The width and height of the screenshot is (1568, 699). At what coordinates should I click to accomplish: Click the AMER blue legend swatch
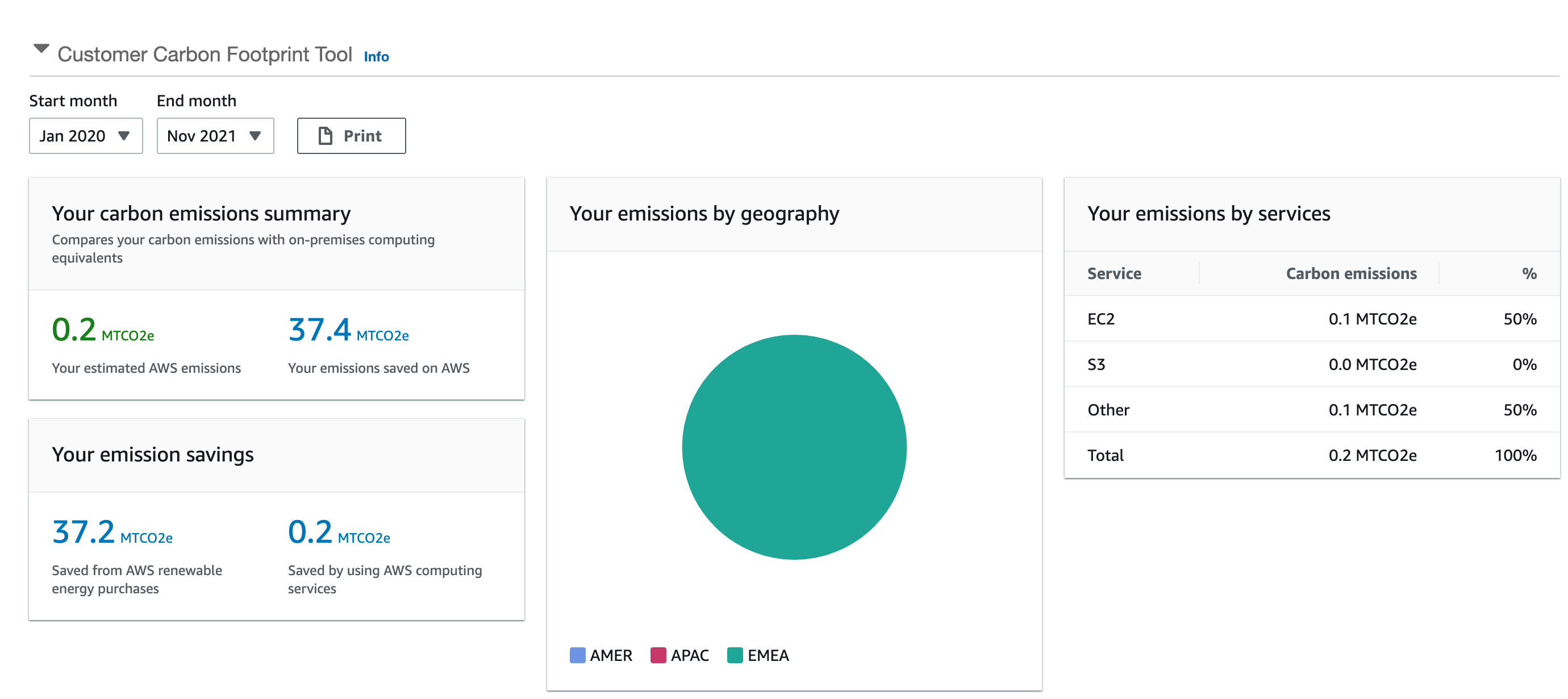[577, 656]
